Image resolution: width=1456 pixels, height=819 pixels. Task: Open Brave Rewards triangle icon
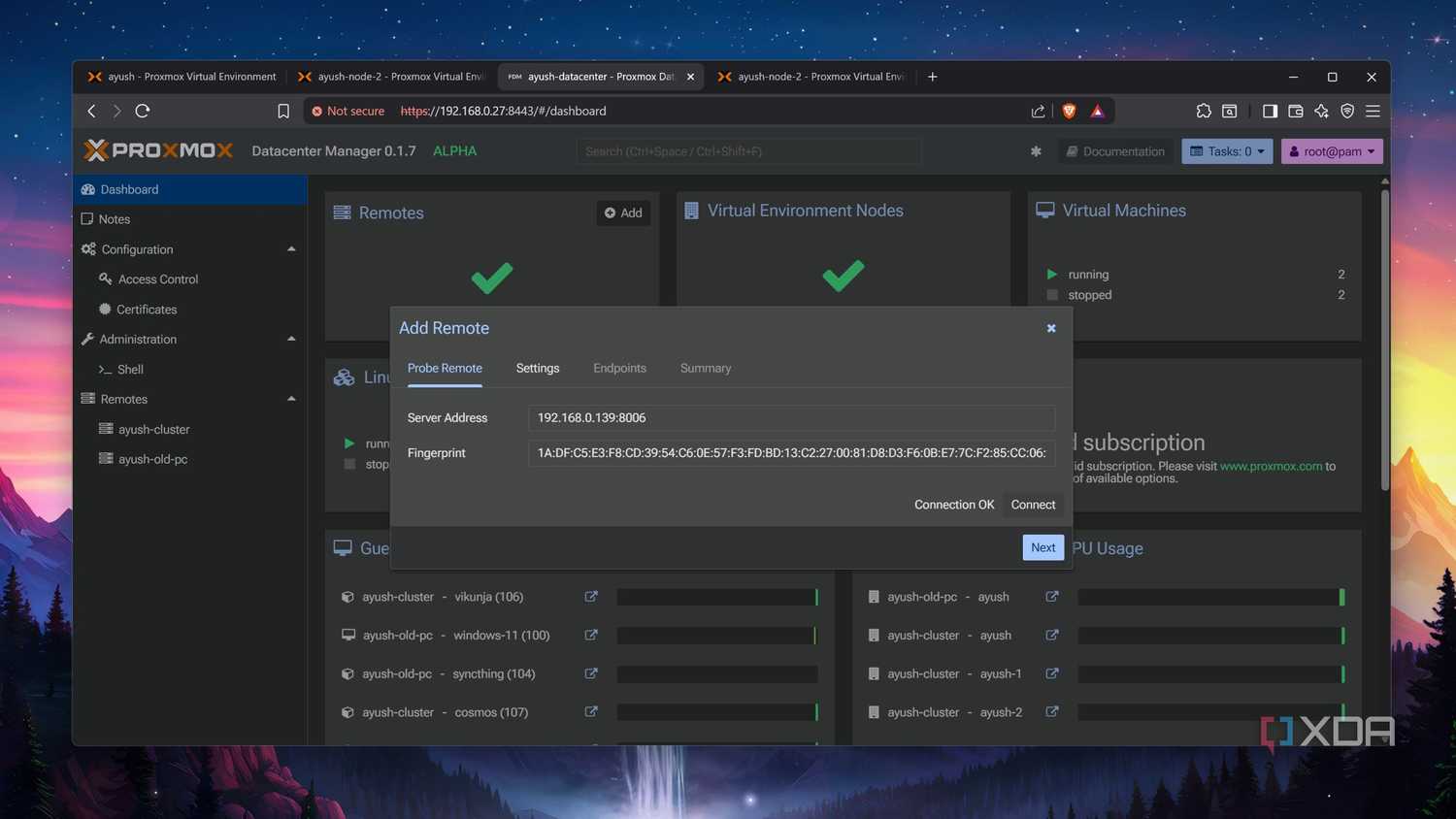[1097, 112]
